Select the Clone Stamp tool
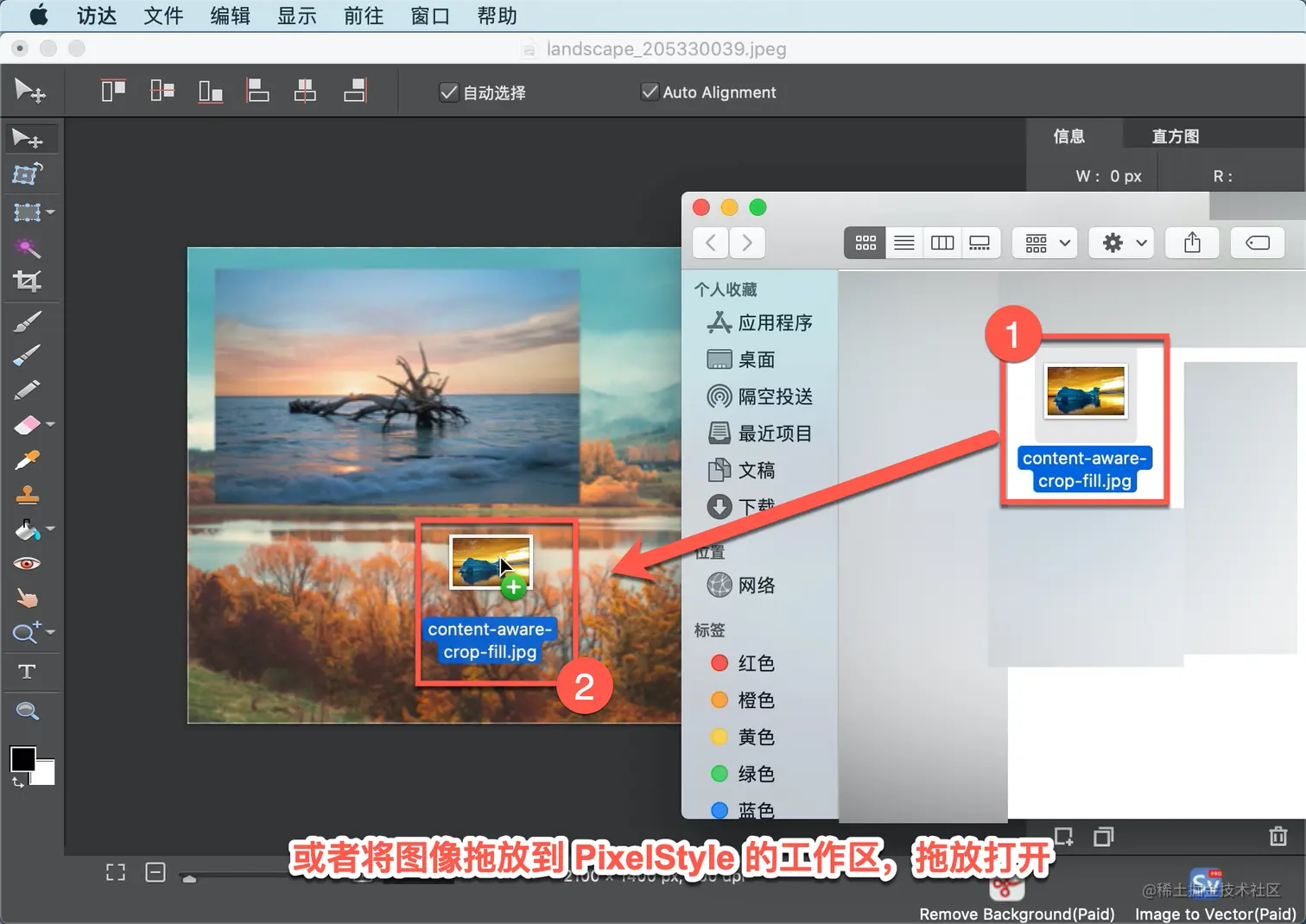Image resolution: width=1306 pixels, height=924 pixels. [x=27, y=495]
